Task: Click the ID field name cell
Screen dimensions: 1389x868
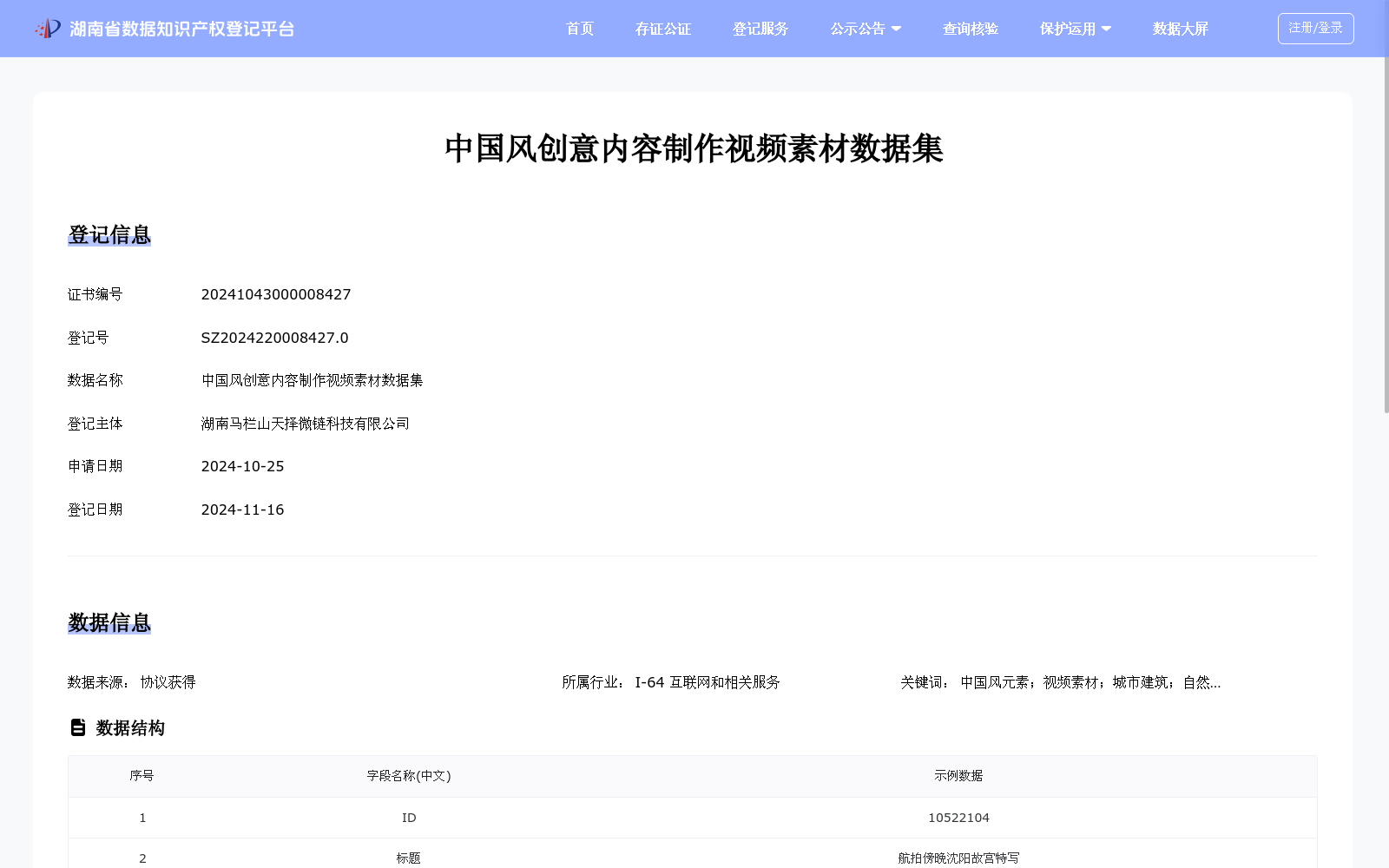Action: (409, 818)
